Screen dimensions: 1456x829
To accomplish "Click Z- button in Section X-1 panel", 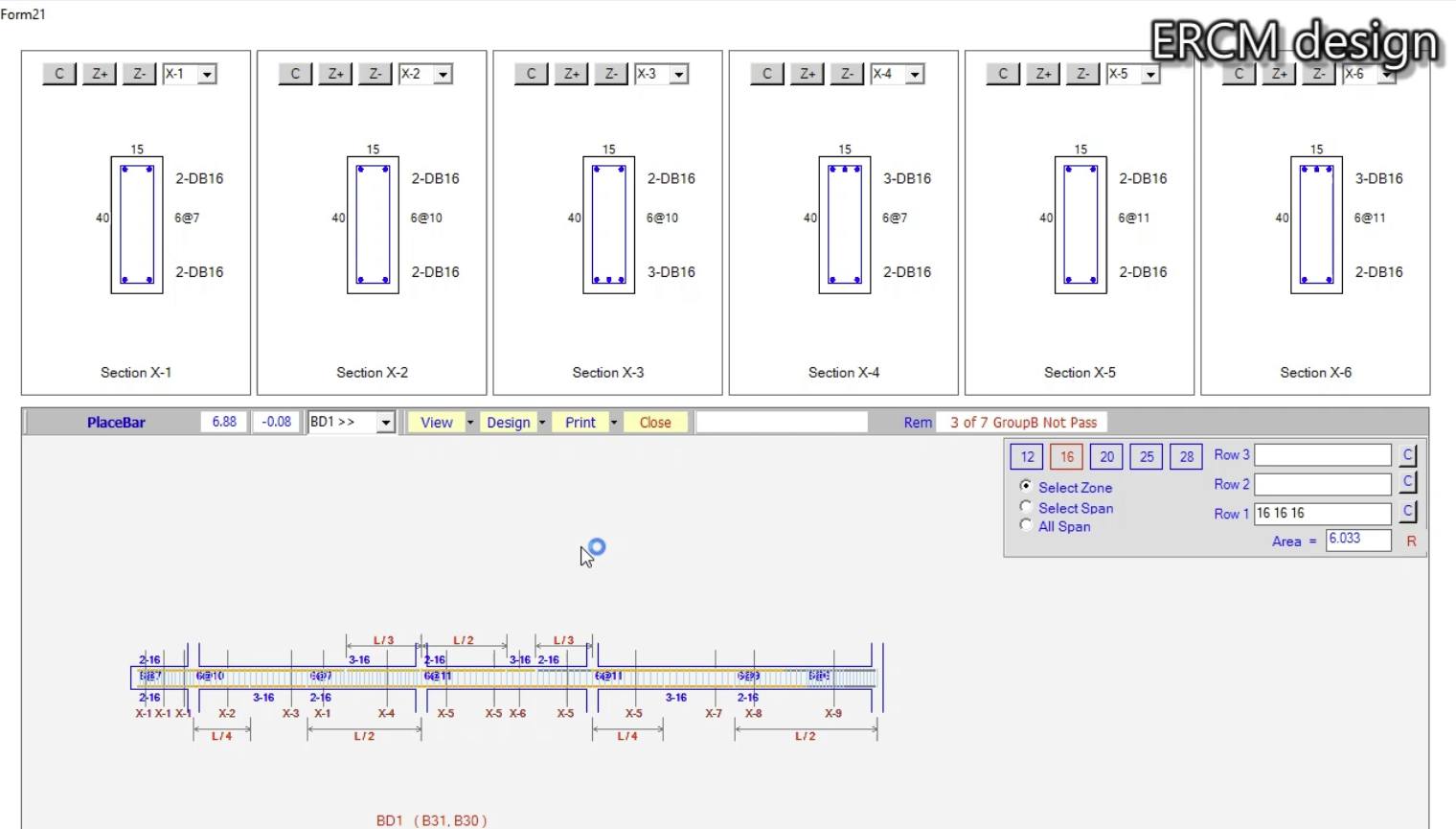I will click(x=140, y=74).
